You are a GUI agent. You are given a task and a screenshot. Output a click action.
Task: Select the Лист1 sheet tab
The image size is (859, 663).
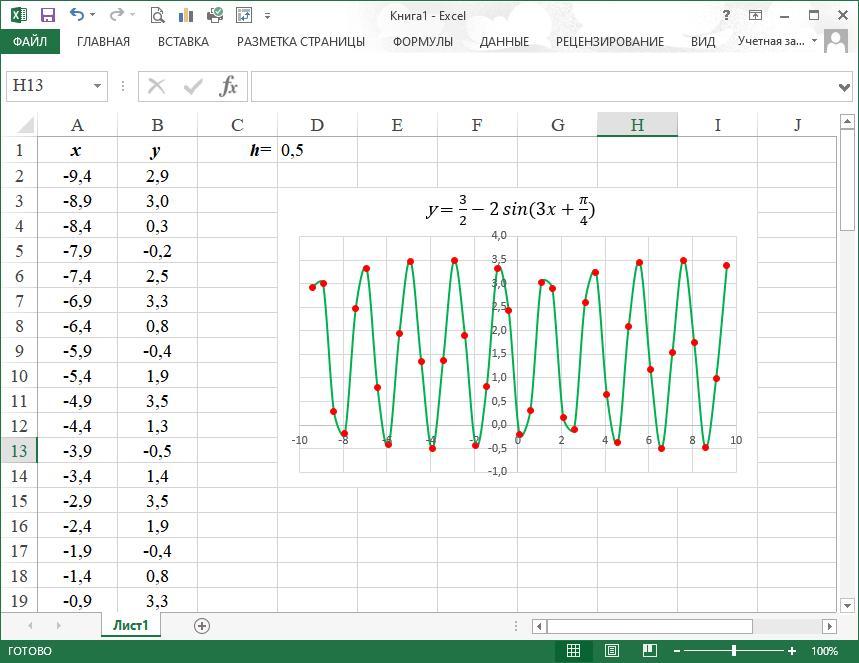pos(131,625)
